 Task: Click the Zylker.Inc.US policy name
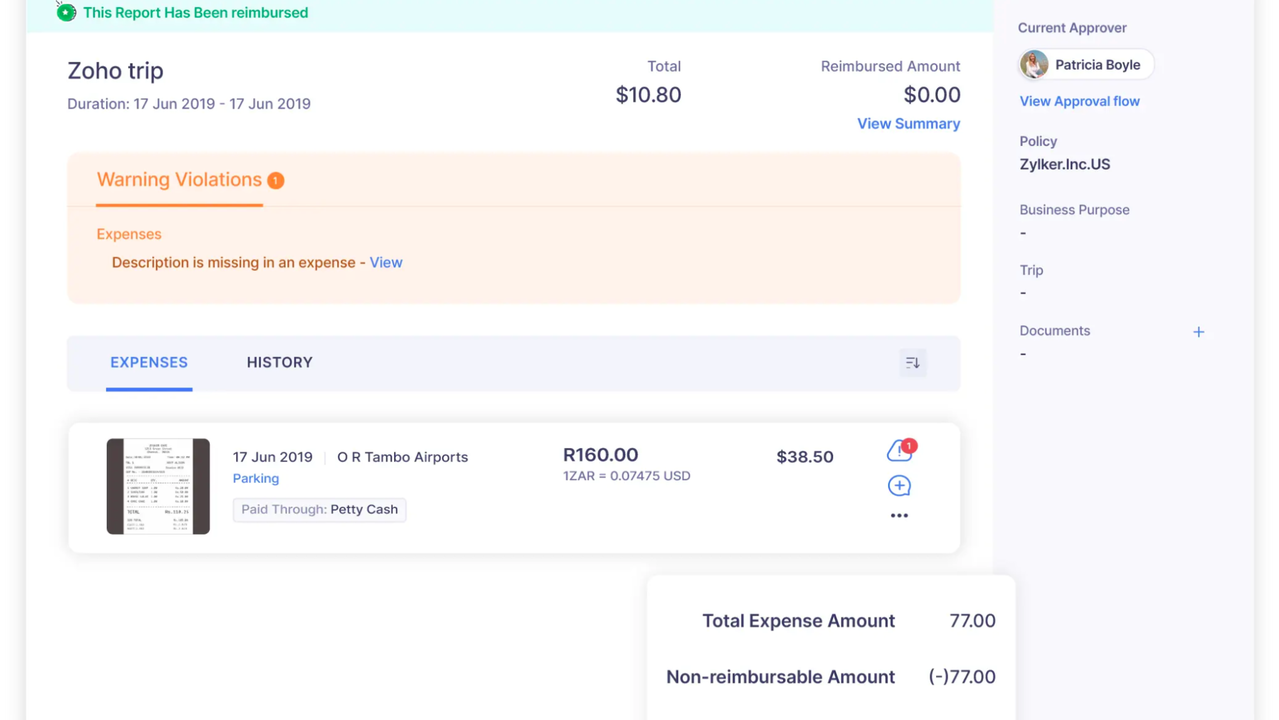click(1064, 164)
